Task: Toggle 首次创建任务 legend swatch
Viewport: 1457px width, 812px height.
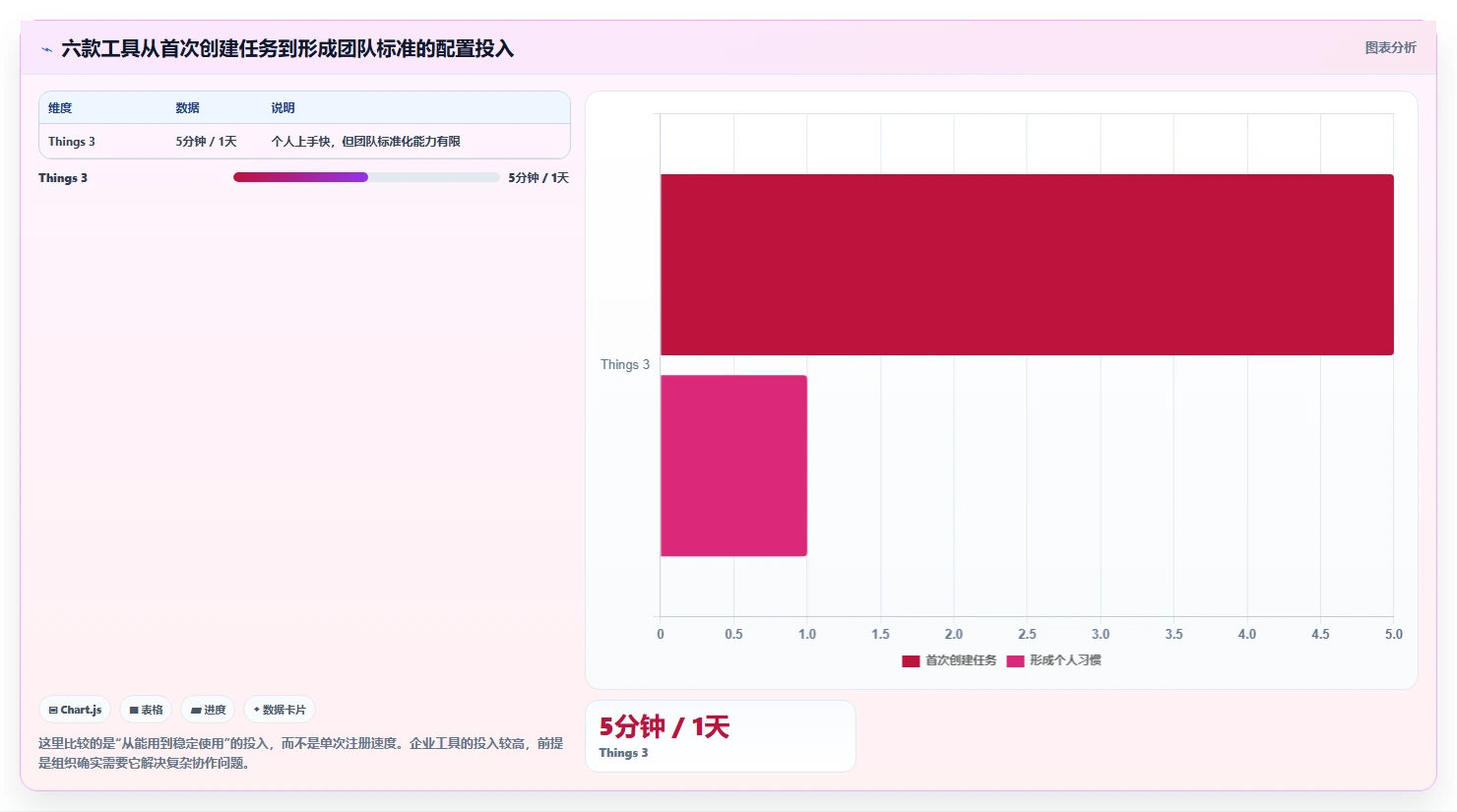Action: (x=911, y=660)
